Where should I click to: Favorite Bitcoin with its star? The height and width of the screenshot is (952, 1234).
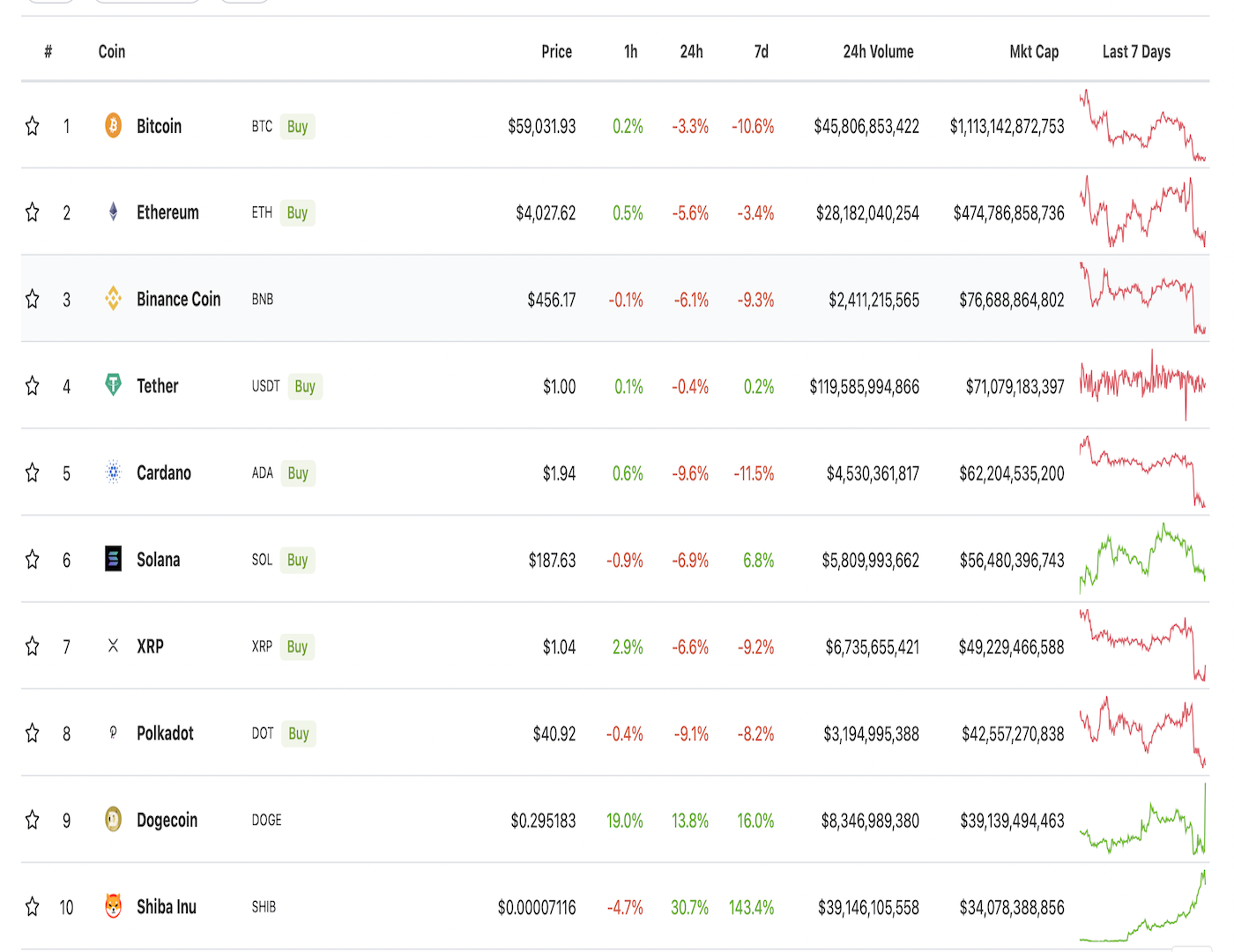tap(33, 126)
